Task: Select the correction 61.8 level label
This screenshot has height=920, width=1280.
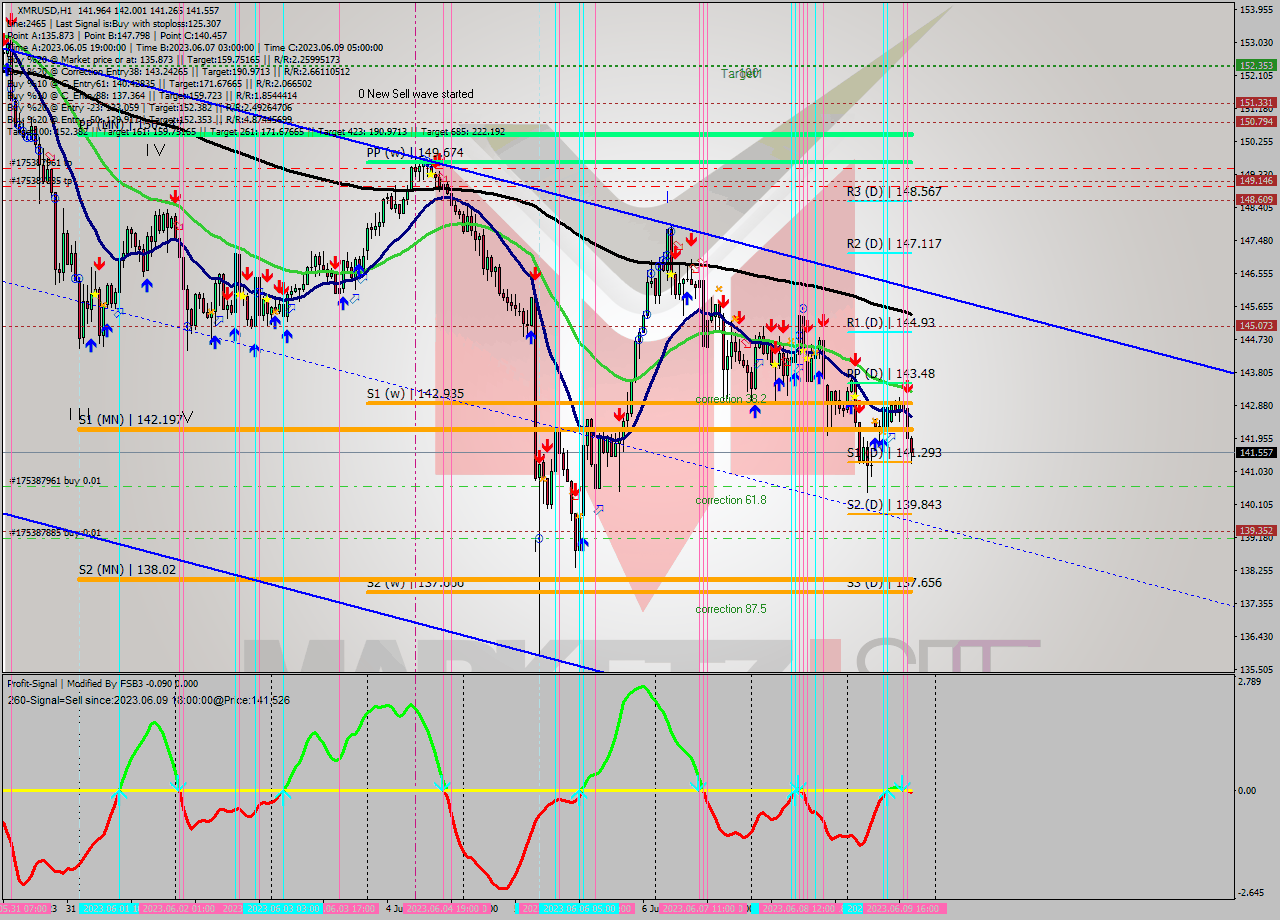Action: (731, 500)
